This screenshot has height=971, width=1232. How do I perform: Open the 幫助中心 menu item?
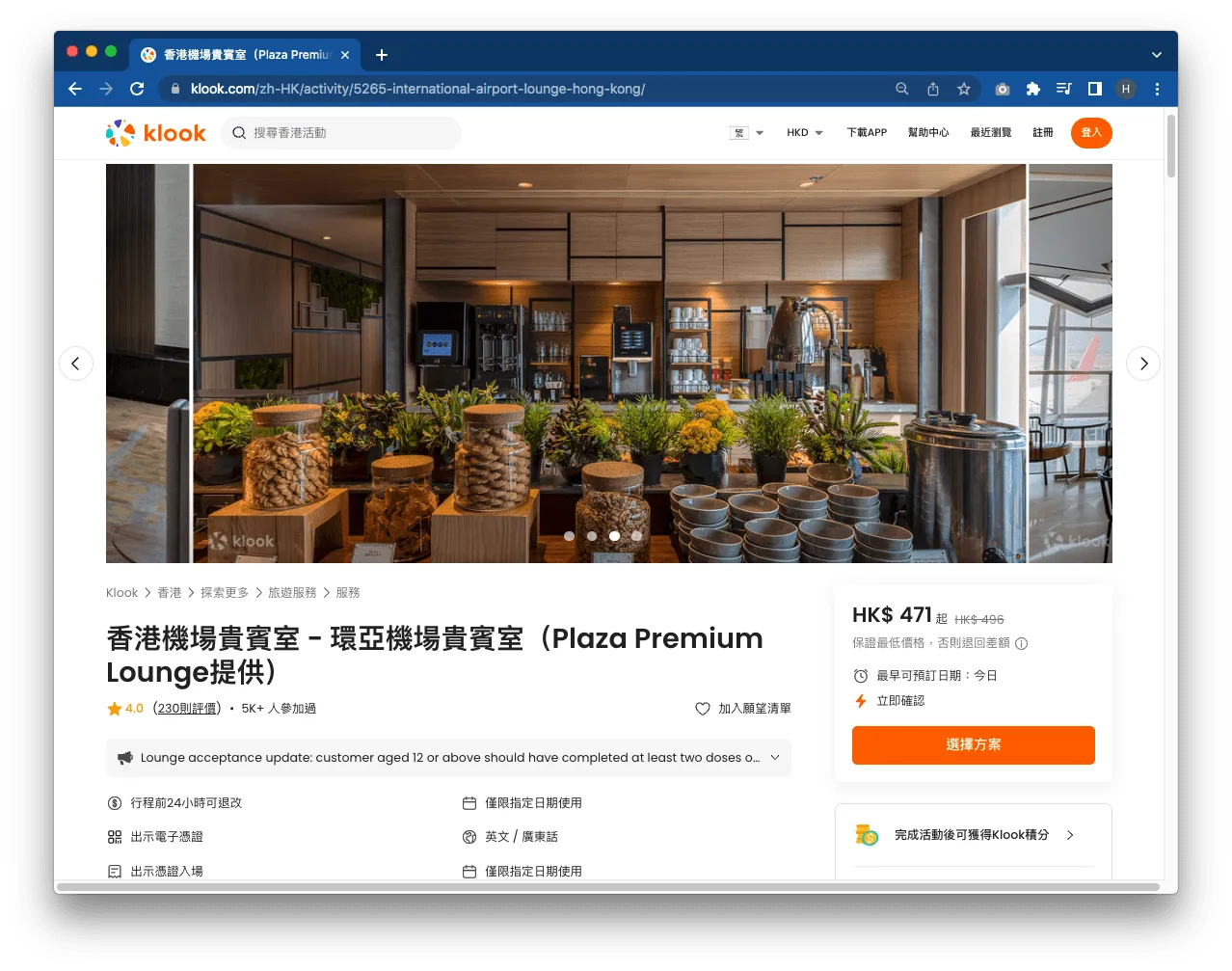928,133
